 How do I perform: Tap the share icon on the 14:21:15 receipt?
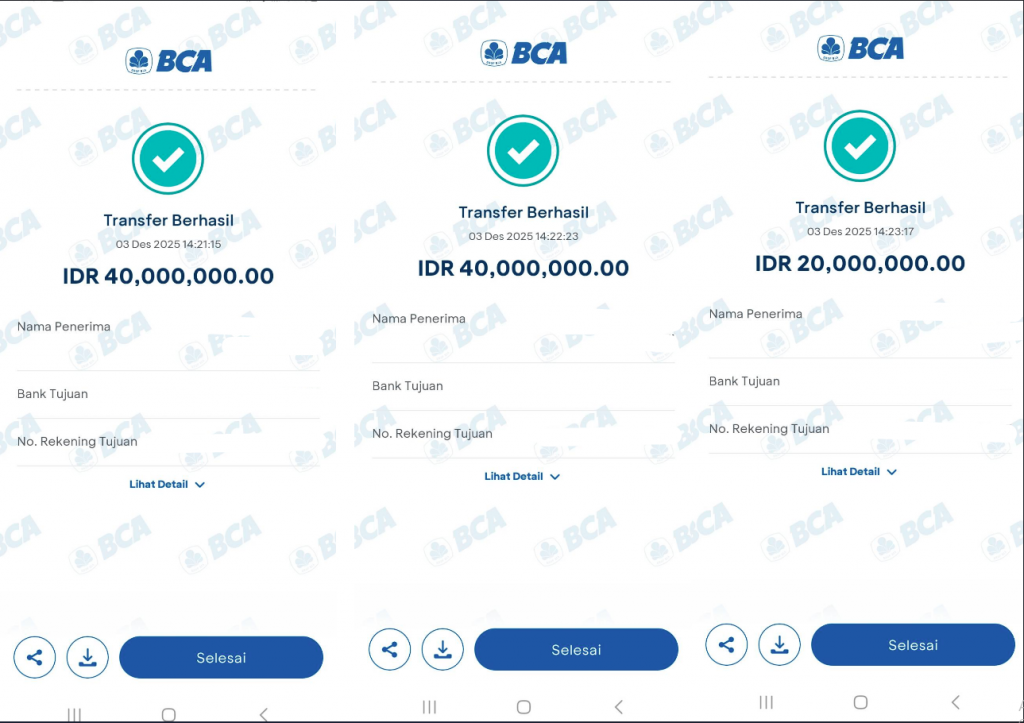[35, 658]
